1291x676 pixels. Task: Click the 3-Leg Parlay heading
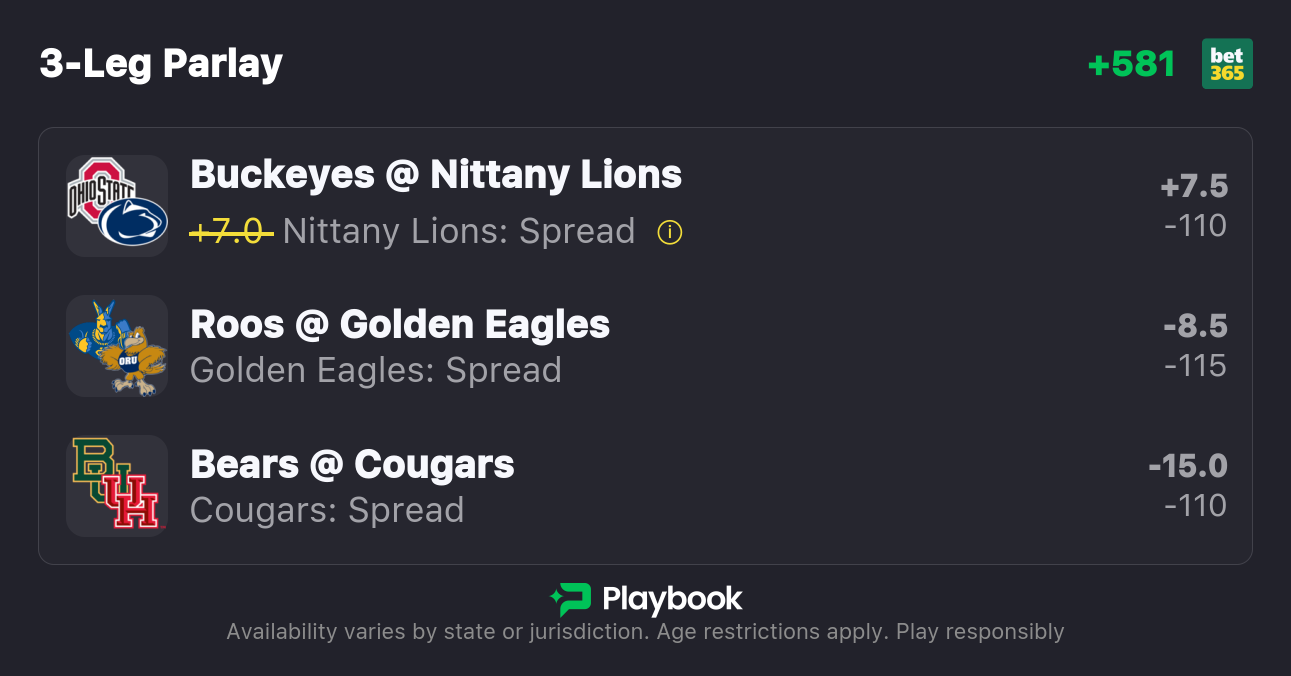click(161, 64)
